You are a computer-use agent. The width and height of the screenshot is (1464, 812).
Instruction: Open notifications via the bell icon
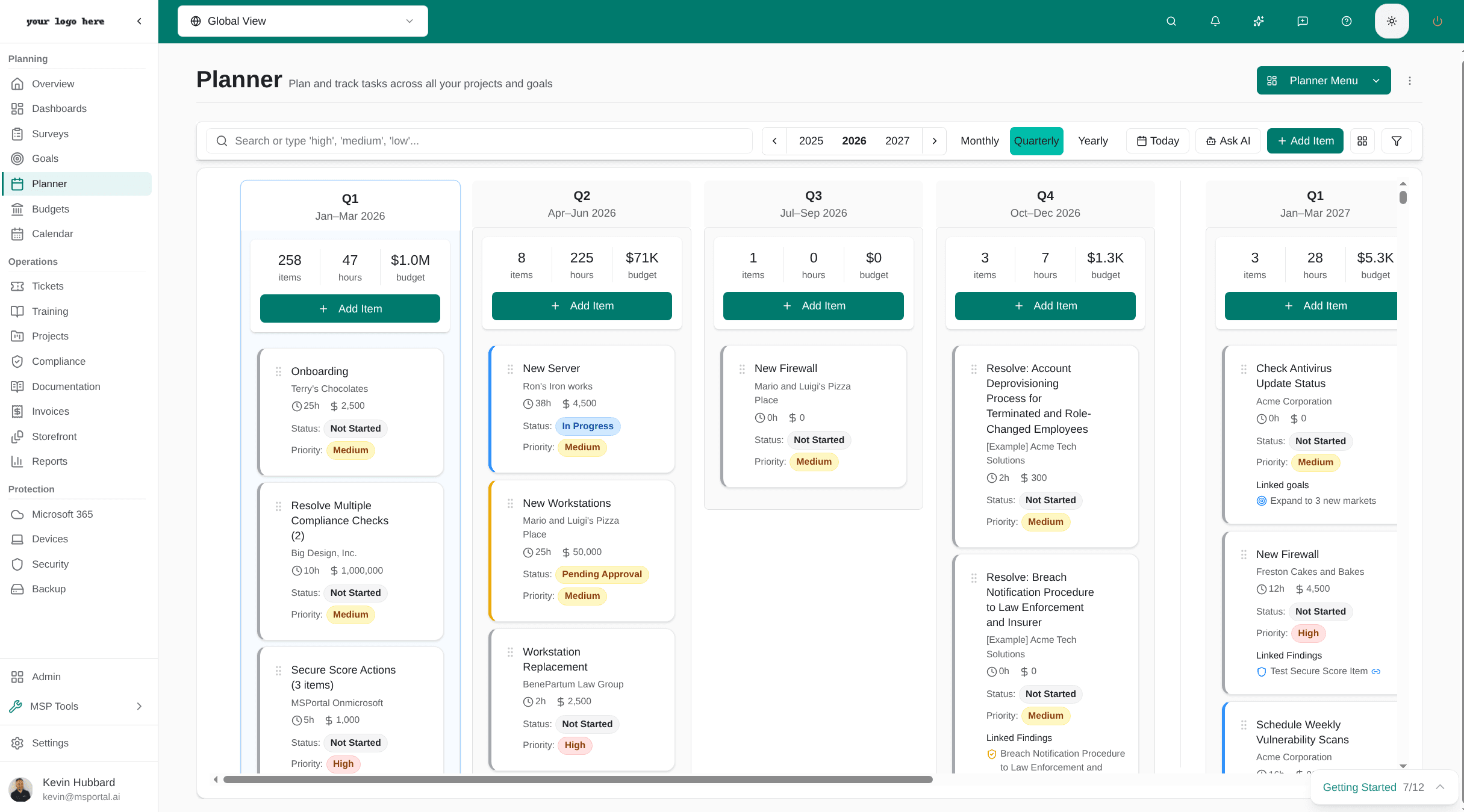click(1215, 20)
